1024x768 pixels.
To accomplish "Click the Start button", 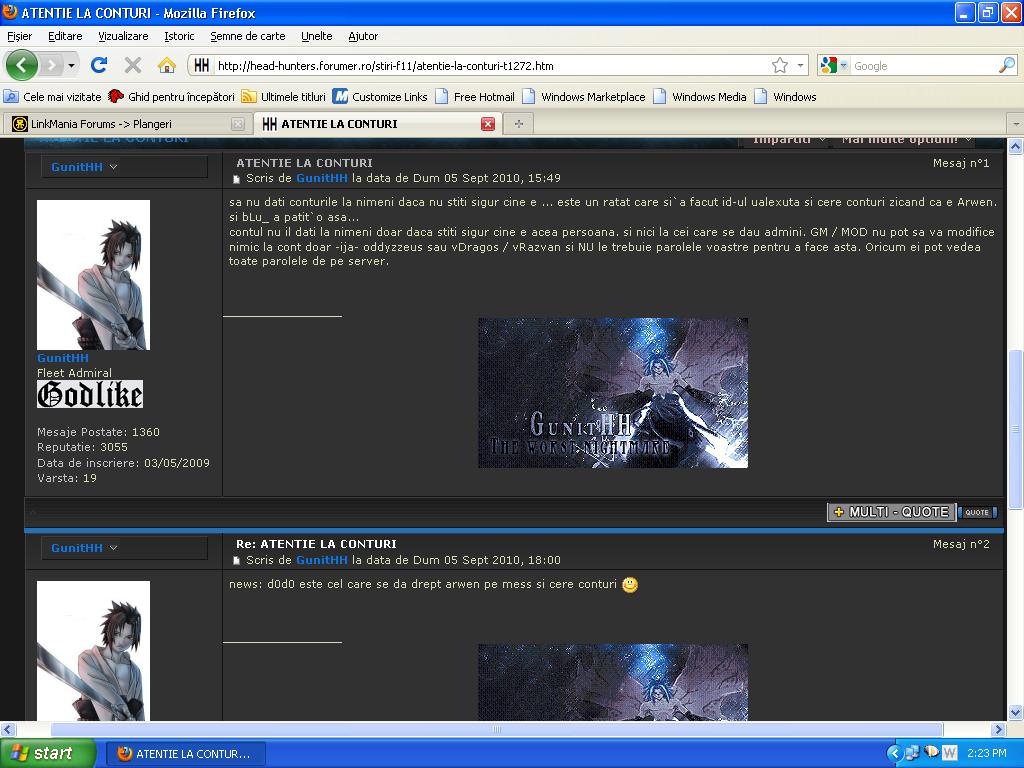I will (x=48, y=753).
